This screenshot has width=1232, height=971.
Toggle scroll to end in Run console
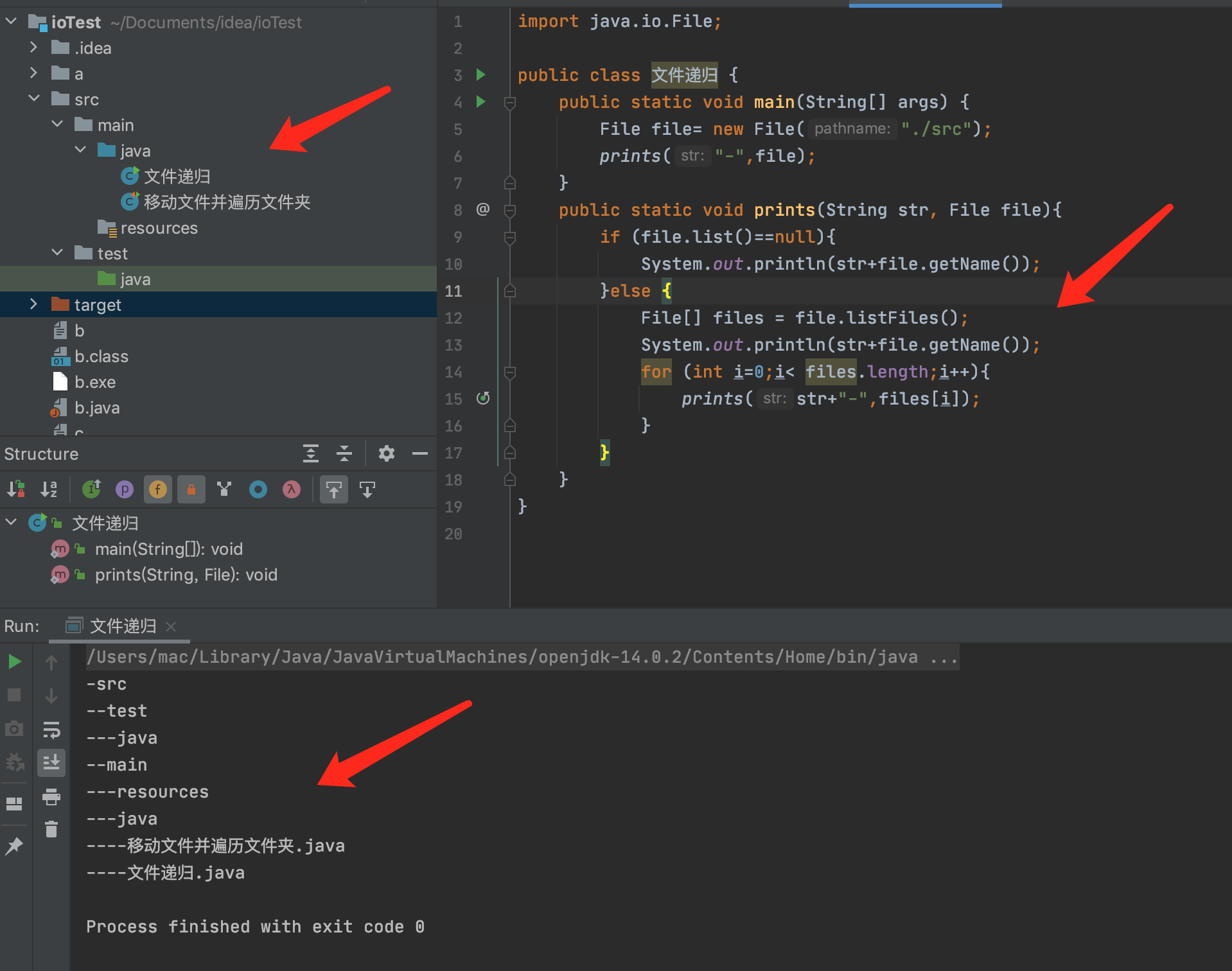pyautogui.click(x=51, y=763)
